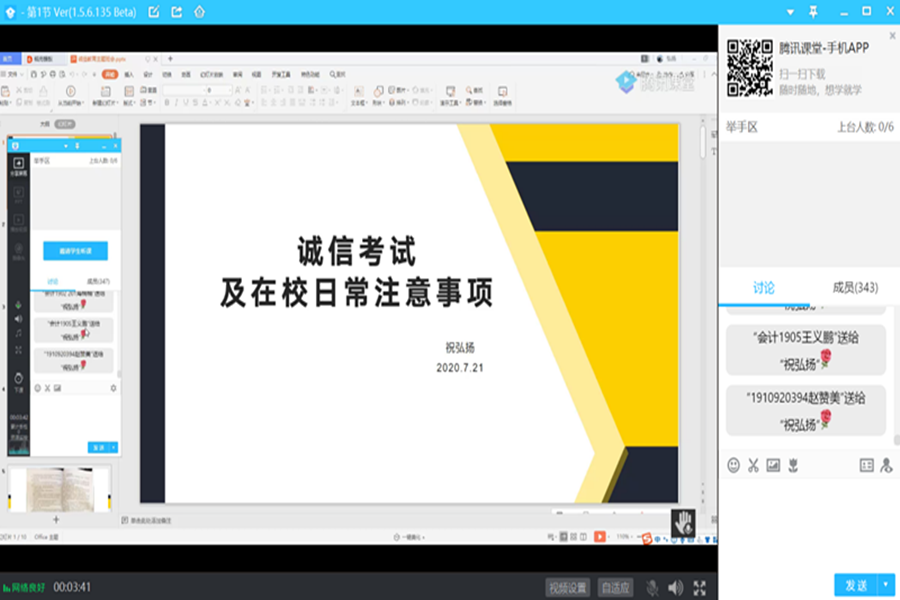Image resolution: width=900 pixels, height=600 pixels.
Task: Toggle the speaker volume icon
Action: [676, 587]
